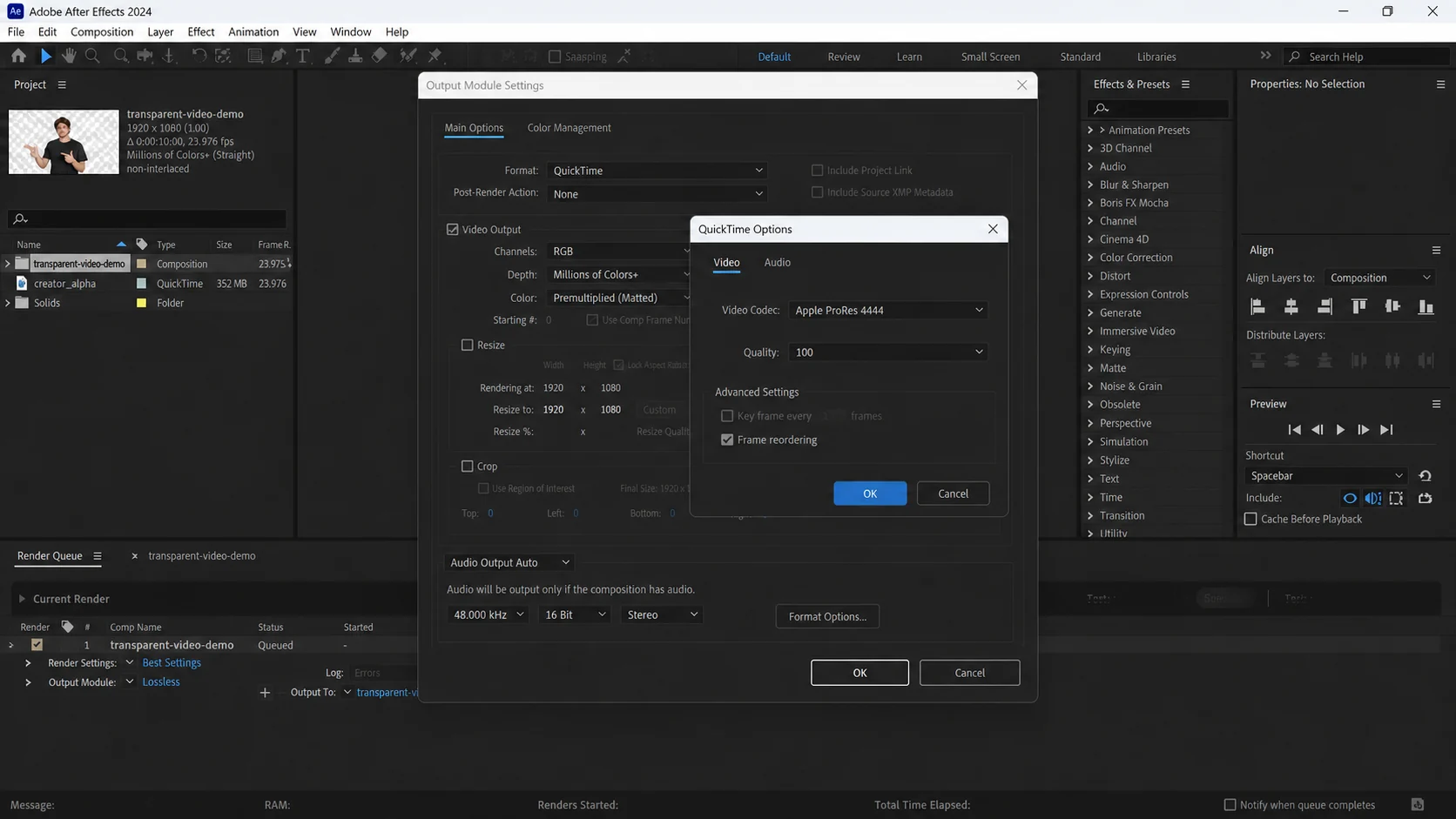Select the Zoom magnifier tool
The height and width of the screenshot is (819, 1456).
[x=92, y=56]
